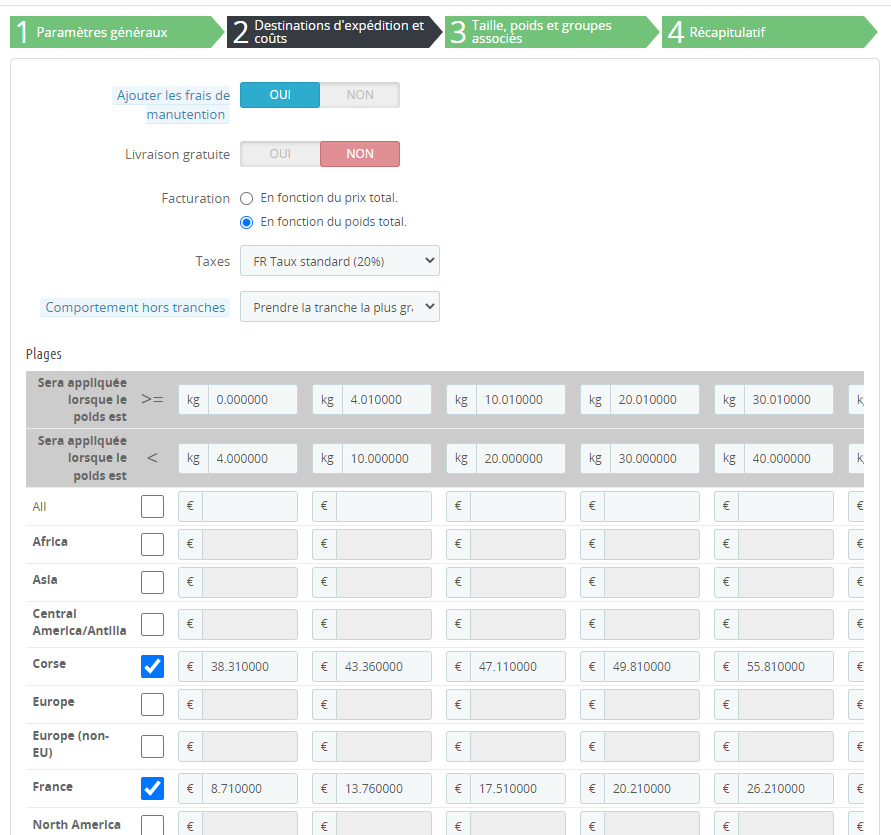Uncheck the France zone checkbox
This screenshot has height=835, width=891.
pos(152,789)
